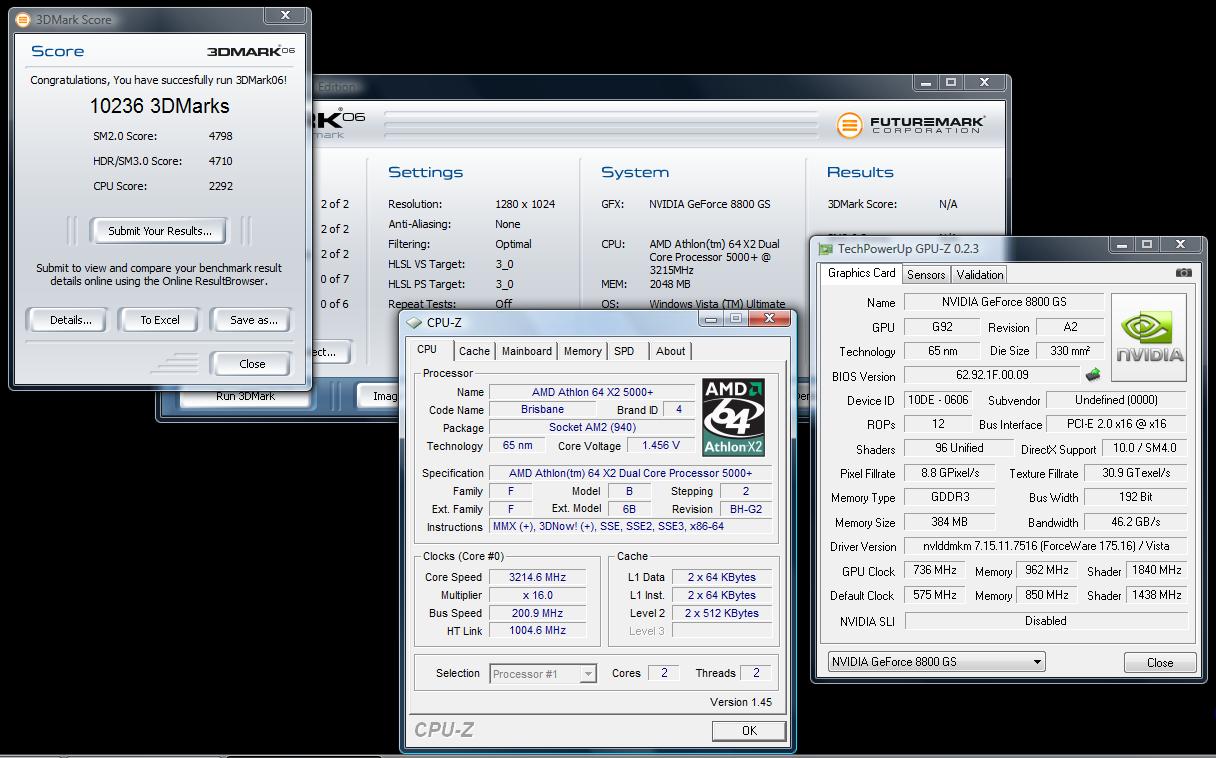
Task: Click the NVIDIA SLI Disabled field
Action: (x=1045, y=621)
